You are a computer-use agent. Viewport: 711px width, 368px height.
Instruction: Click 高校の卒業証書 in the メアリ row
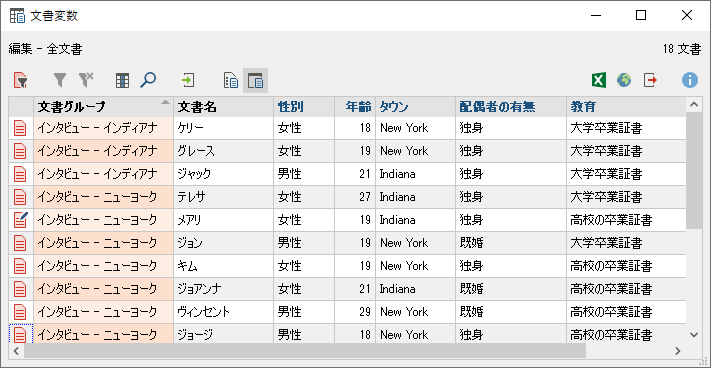point(626,220)
